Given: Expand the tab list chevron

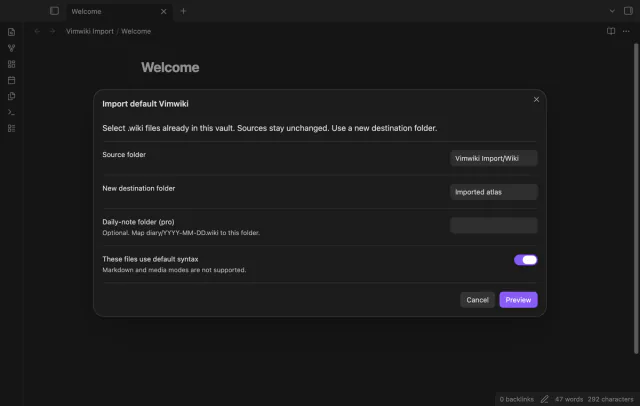Looking at the screenshot, I should click(x=612, y=11).
